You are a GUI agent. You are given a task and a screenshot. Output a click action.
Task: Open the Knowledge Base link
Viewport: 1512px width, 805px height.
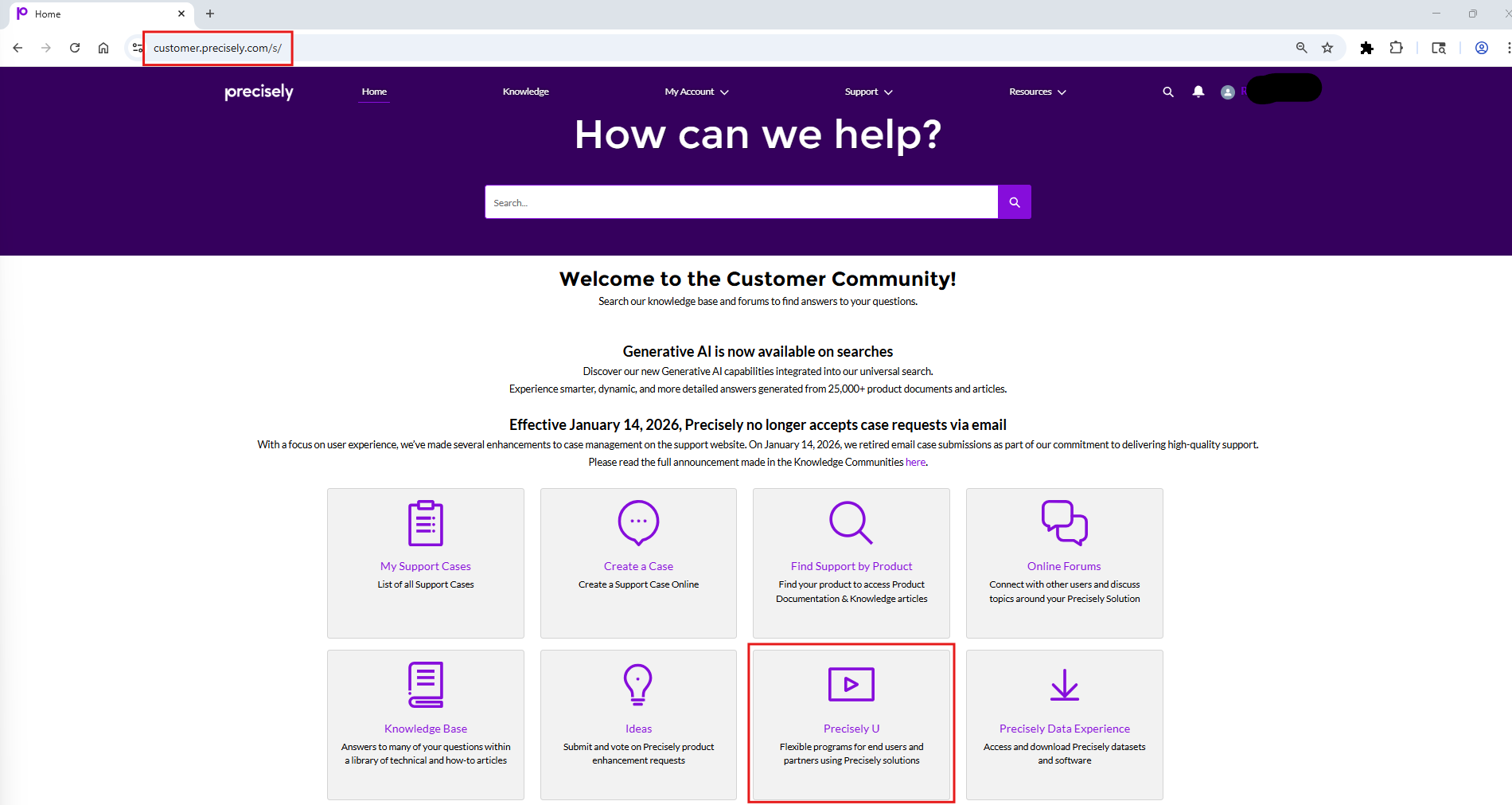pyautogui.click(x=426, y=729)
